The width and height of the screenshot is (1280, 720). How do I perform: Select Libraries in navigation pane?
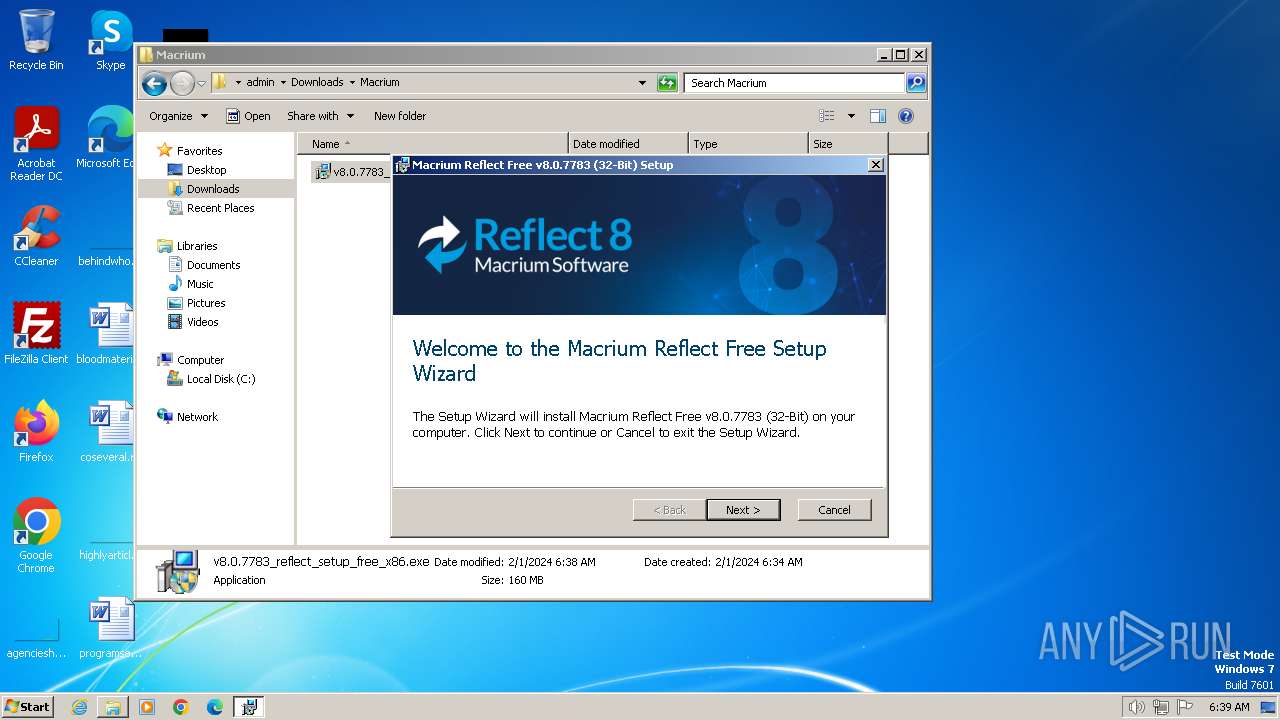197,246
